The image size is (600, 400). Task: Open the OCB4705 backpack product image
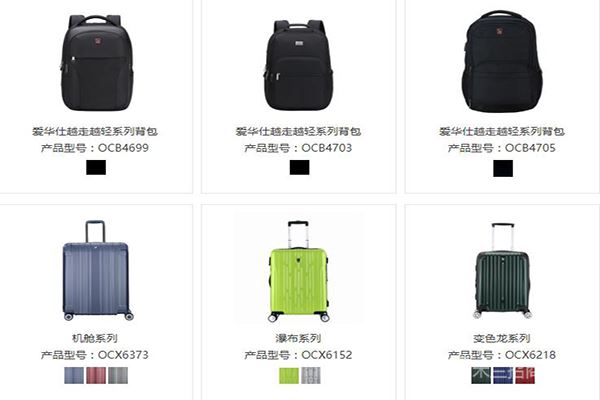tap(502, 62)
